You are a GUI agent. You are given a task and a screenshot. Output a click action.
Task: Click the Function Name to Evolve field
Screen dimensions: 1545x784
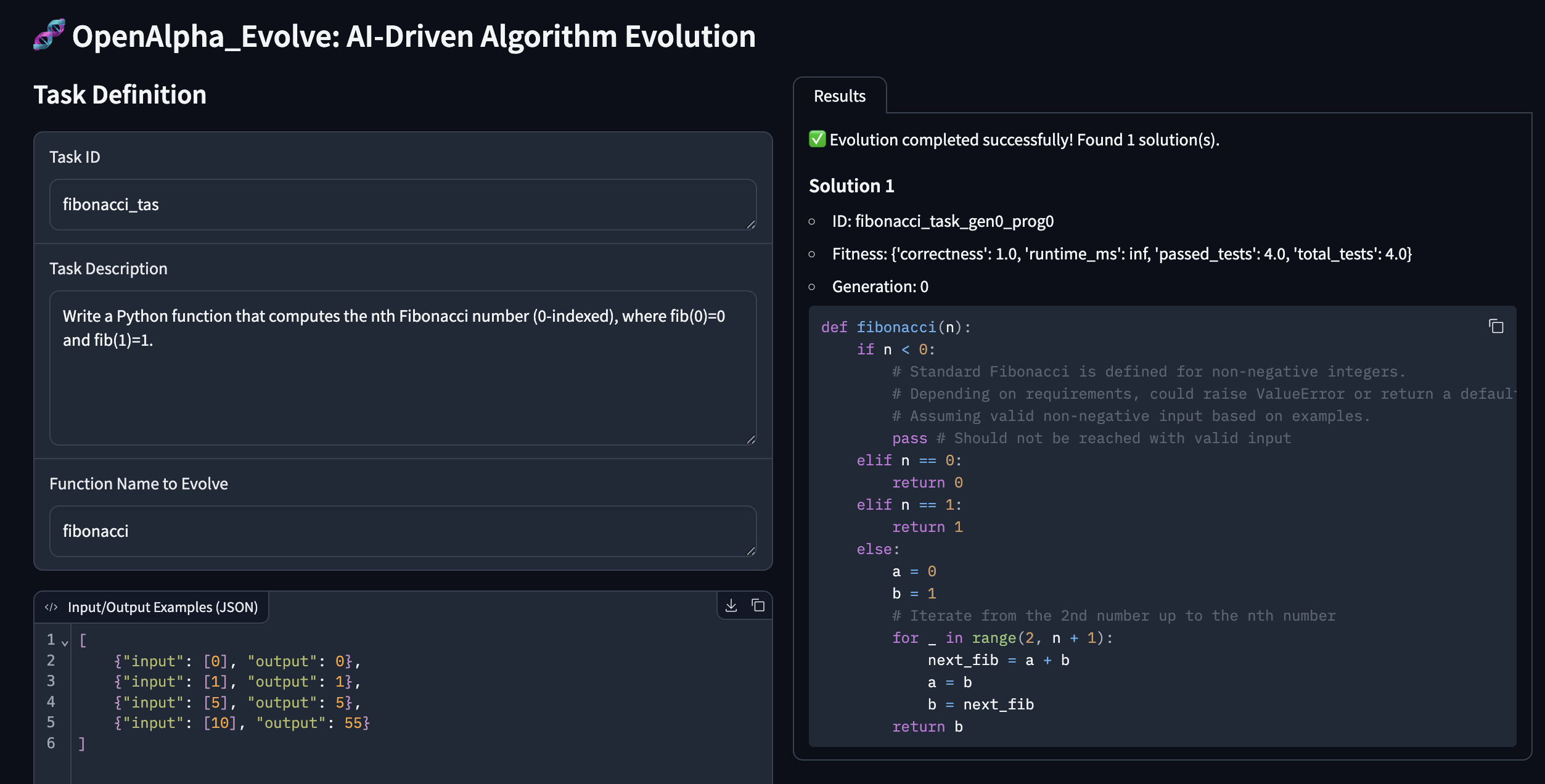click(401, 531)
